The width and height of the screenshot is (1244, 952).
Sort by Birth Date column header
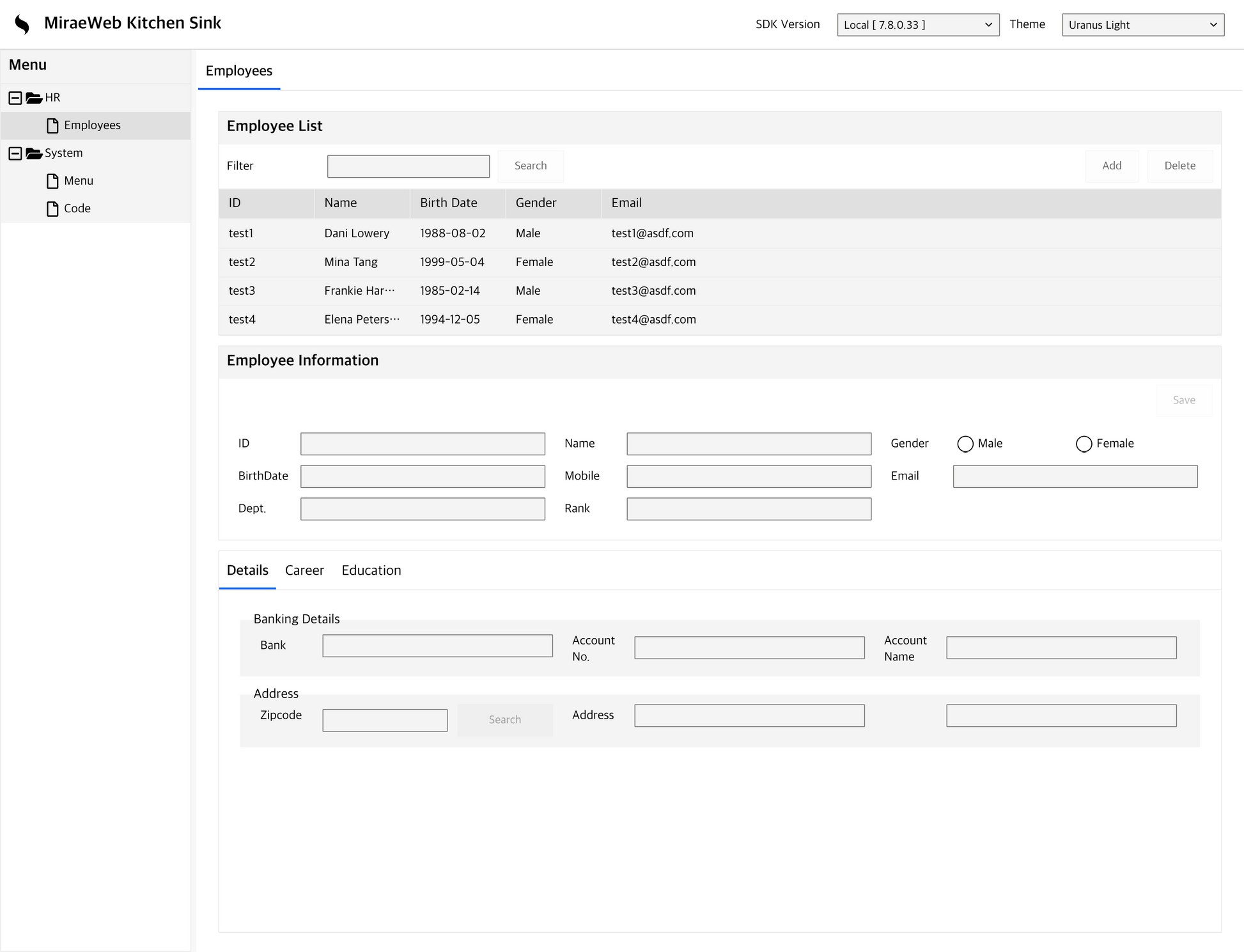[x=448, y=203]
